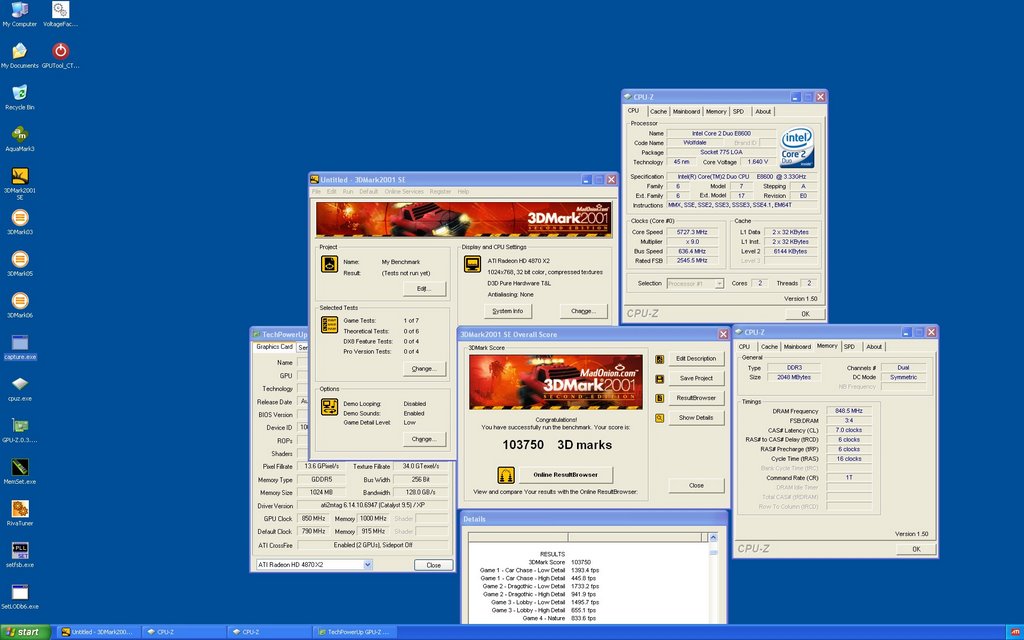The width and height of the screenshot is (1024, 640).
Task: Click the Display and CPU Settings monitor icon
Action: (x=472, y=264)
